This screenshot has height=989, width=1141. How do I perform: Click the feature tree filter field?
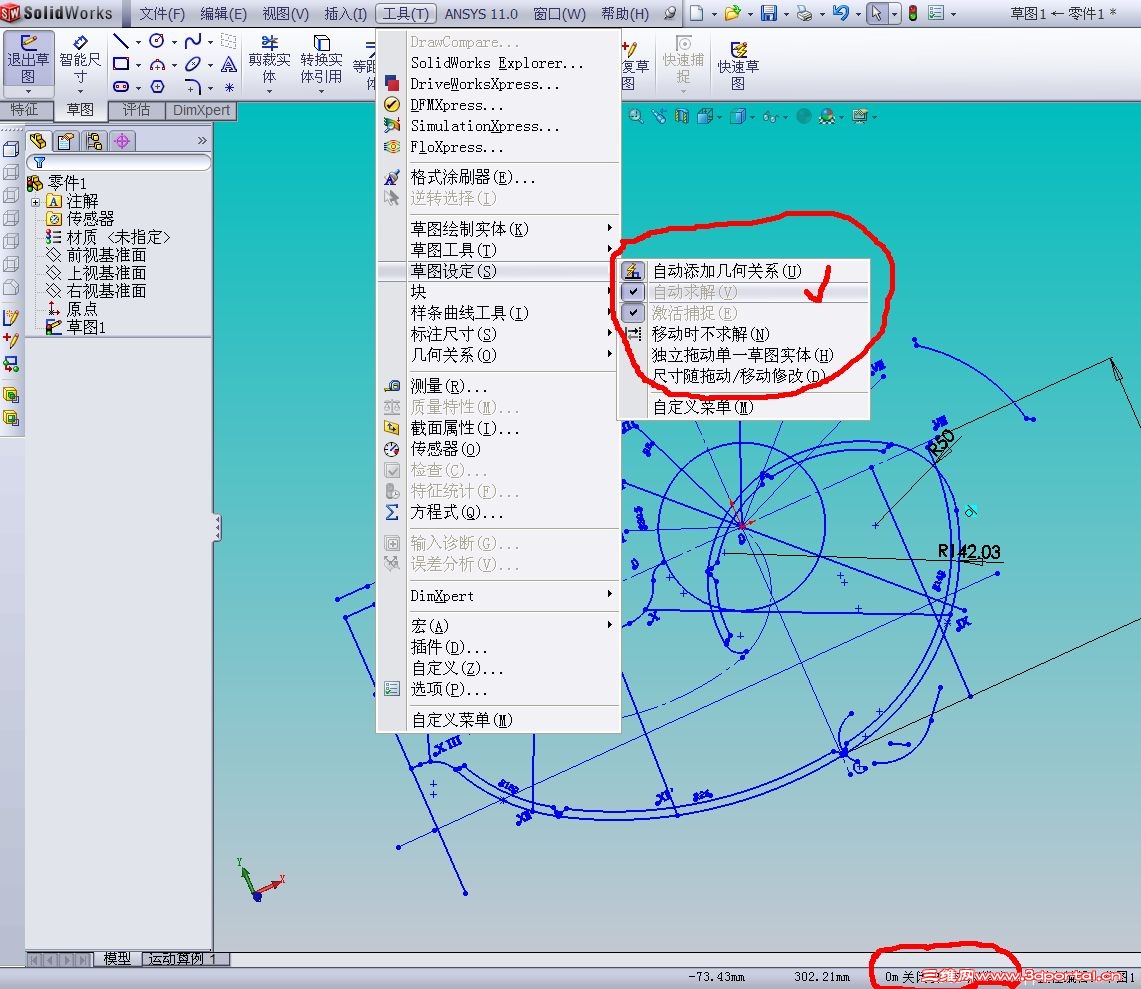coord(119,162)
